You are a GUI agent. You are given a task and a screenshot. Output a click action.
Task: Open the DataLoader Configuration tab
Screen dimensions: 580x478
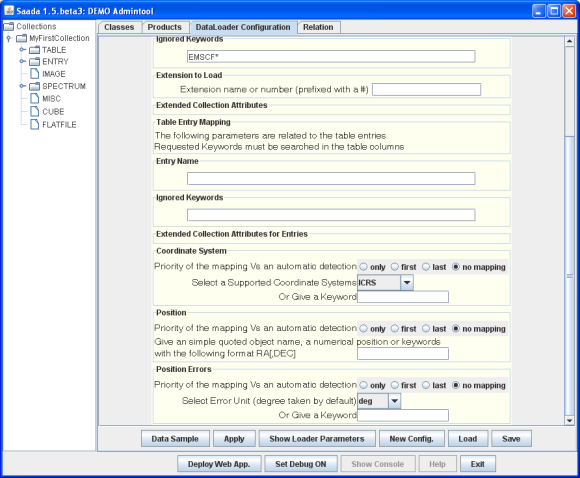[x=243, y=27]
